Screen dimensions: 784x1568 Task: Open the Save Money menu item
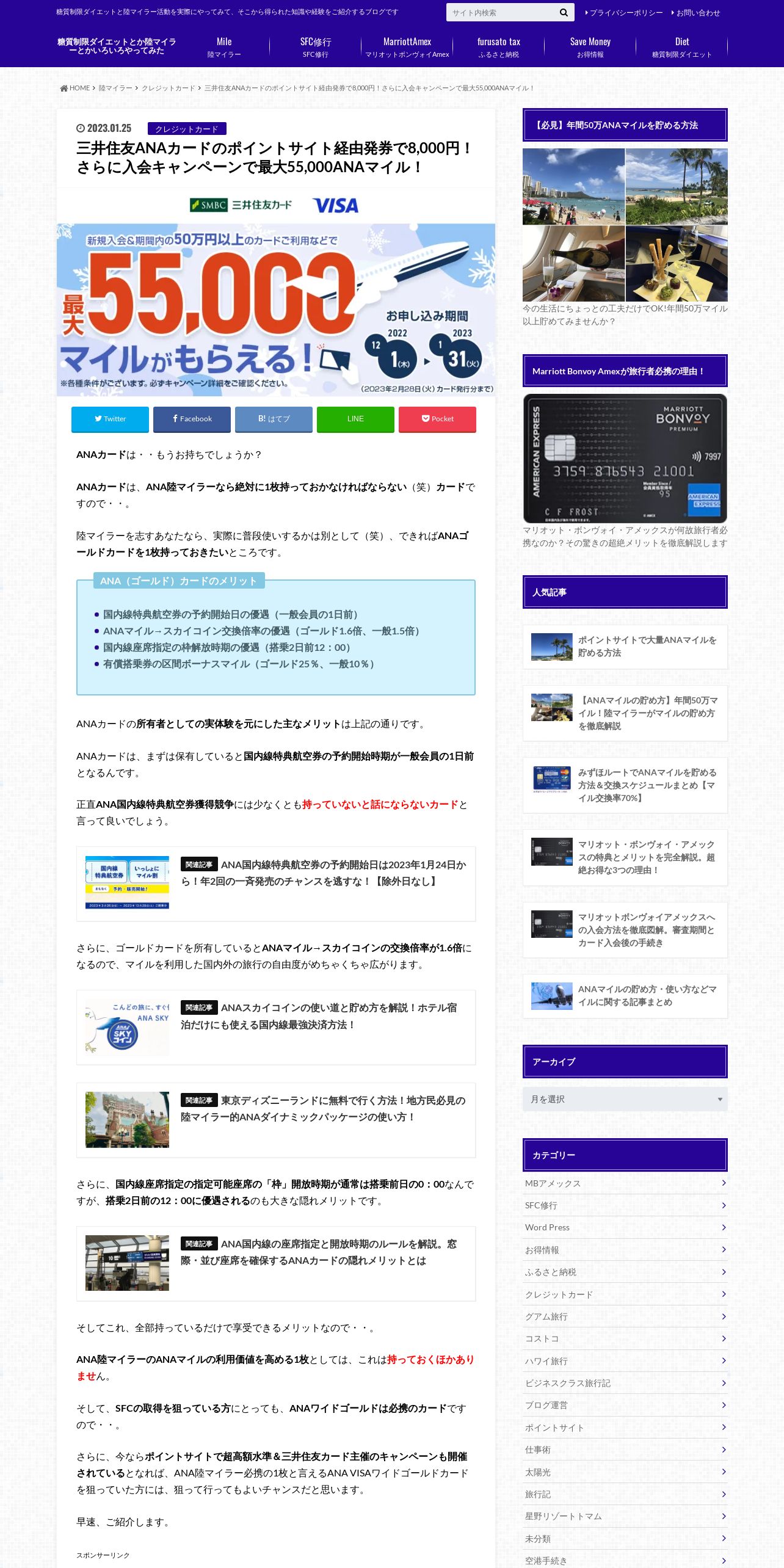pos(590,47)
